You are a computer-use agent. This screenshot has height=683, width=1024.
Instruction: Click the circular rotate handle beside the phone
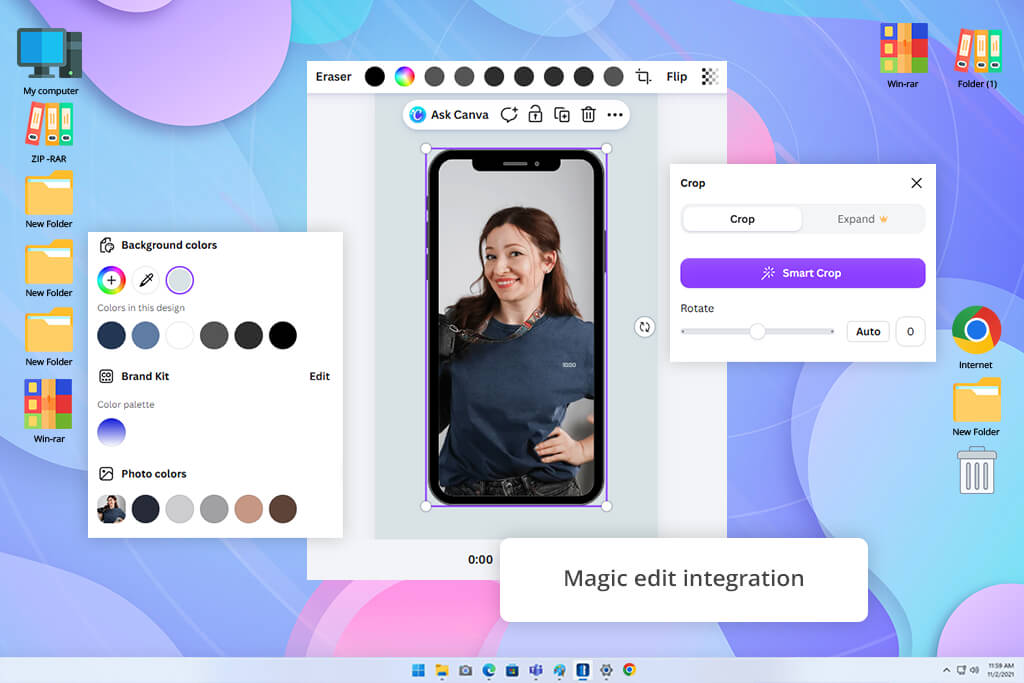click(645, 327)
